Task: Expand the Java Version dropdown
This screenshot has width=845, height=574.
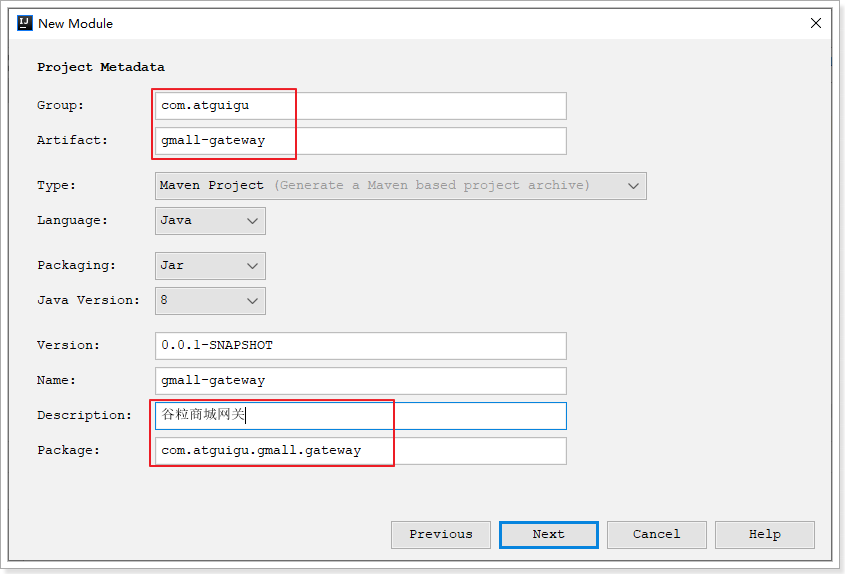Action: point(210,300)
